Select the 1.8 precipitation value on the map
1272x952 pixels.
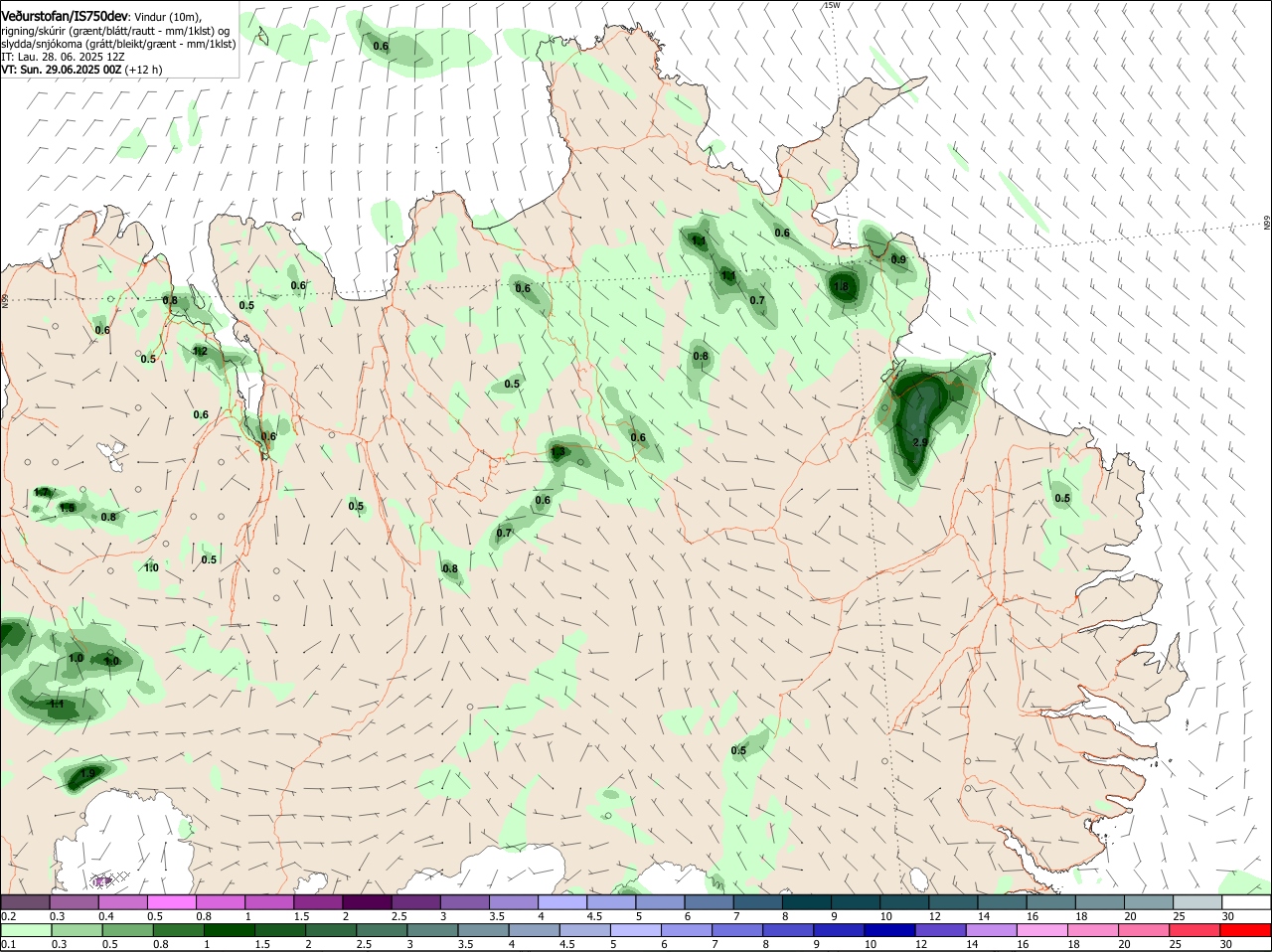(841, 287)
